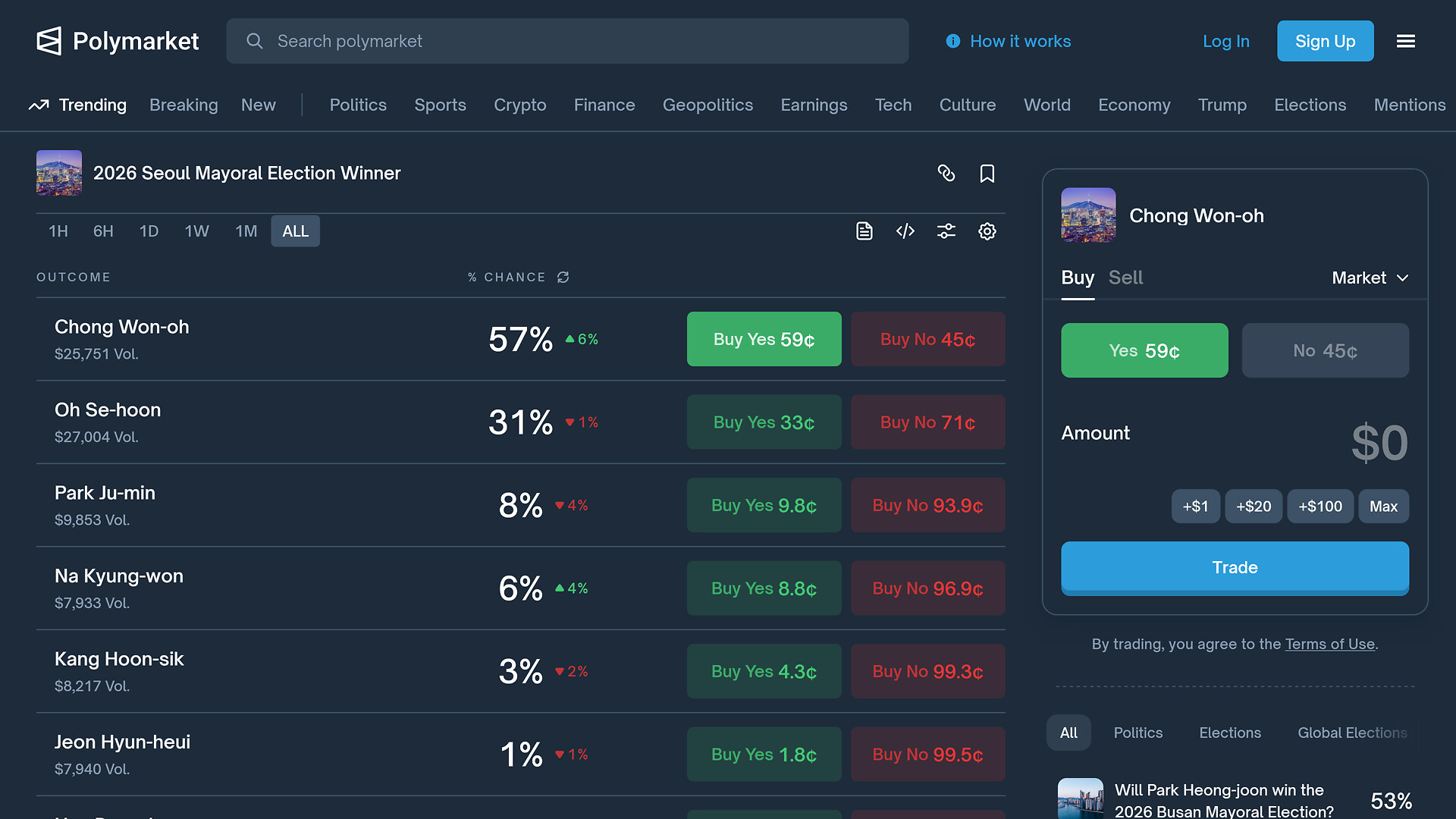Image resolution: width=1456 pixels, height=819 pixels.
Task: Open the Terms of Use link
Action: (1329, 644)
